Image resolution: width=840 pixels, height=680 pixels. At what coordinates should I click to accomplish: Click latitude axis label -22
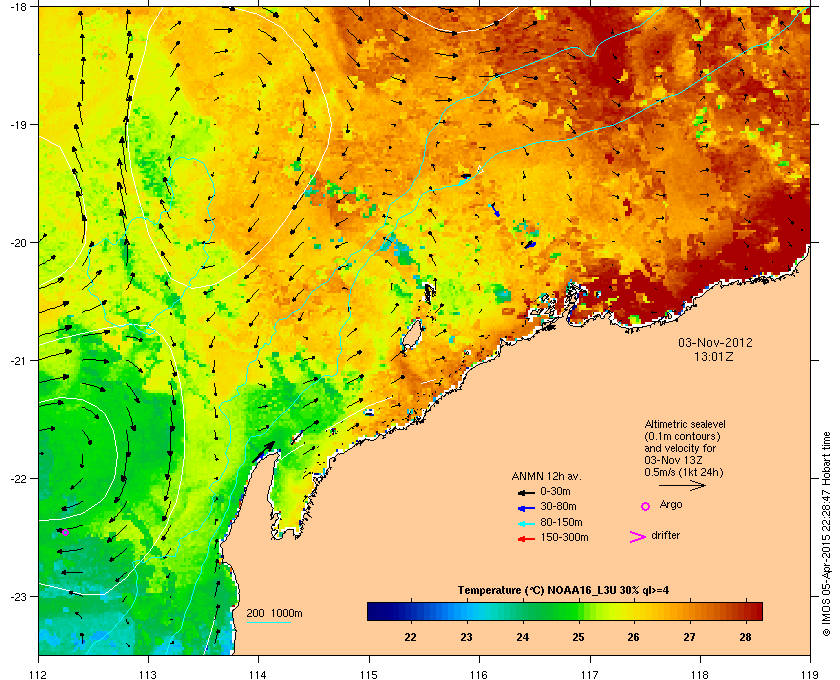(18, 479)
